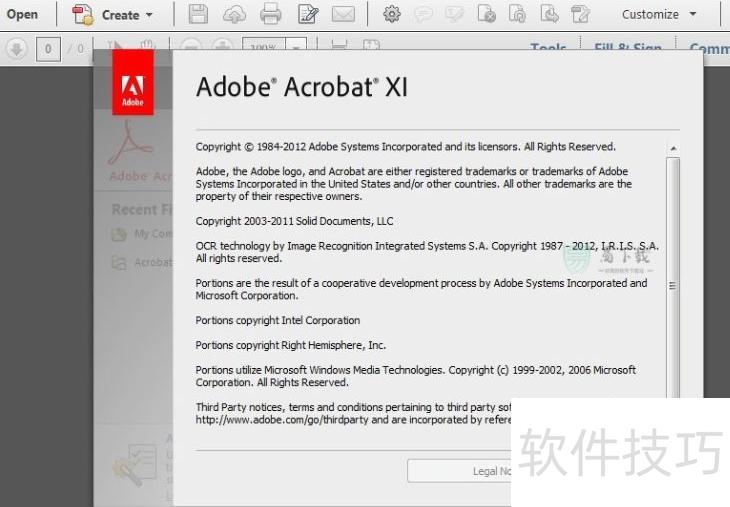
Task: Open My Computer in Recent Files
Action: pos(142,234)
